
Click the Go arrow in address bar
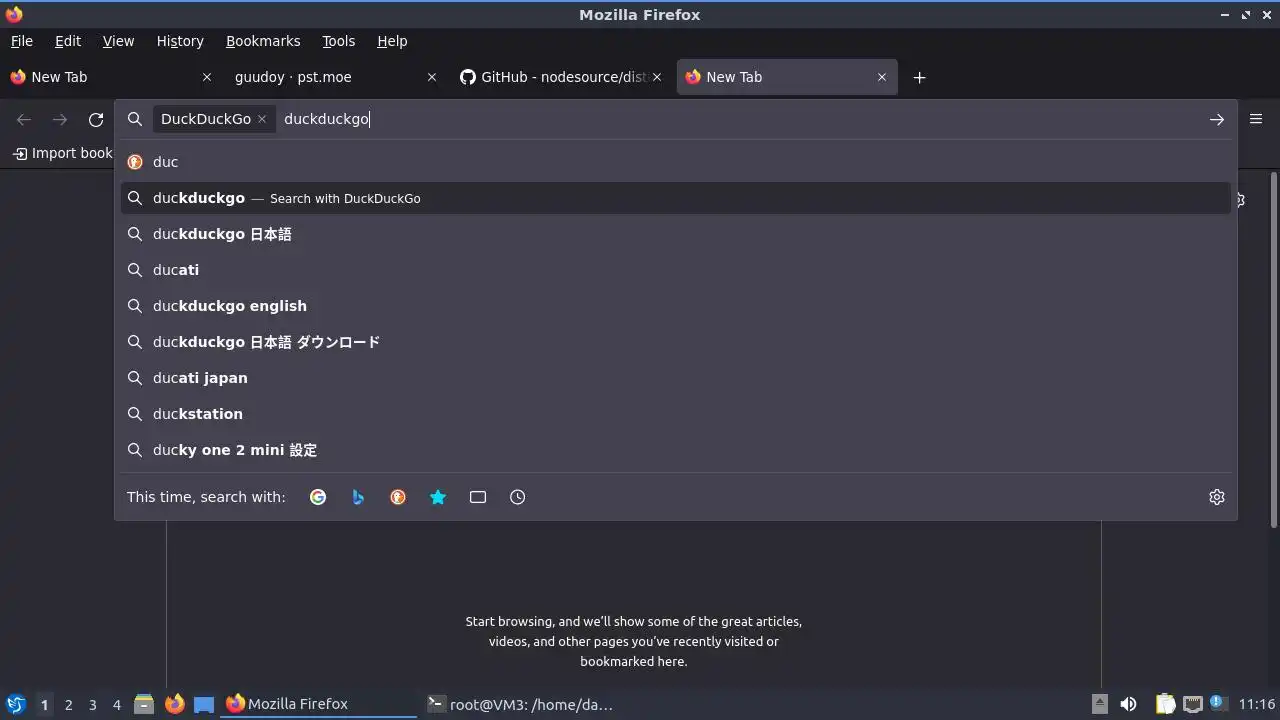click(x=1217, y=119)
